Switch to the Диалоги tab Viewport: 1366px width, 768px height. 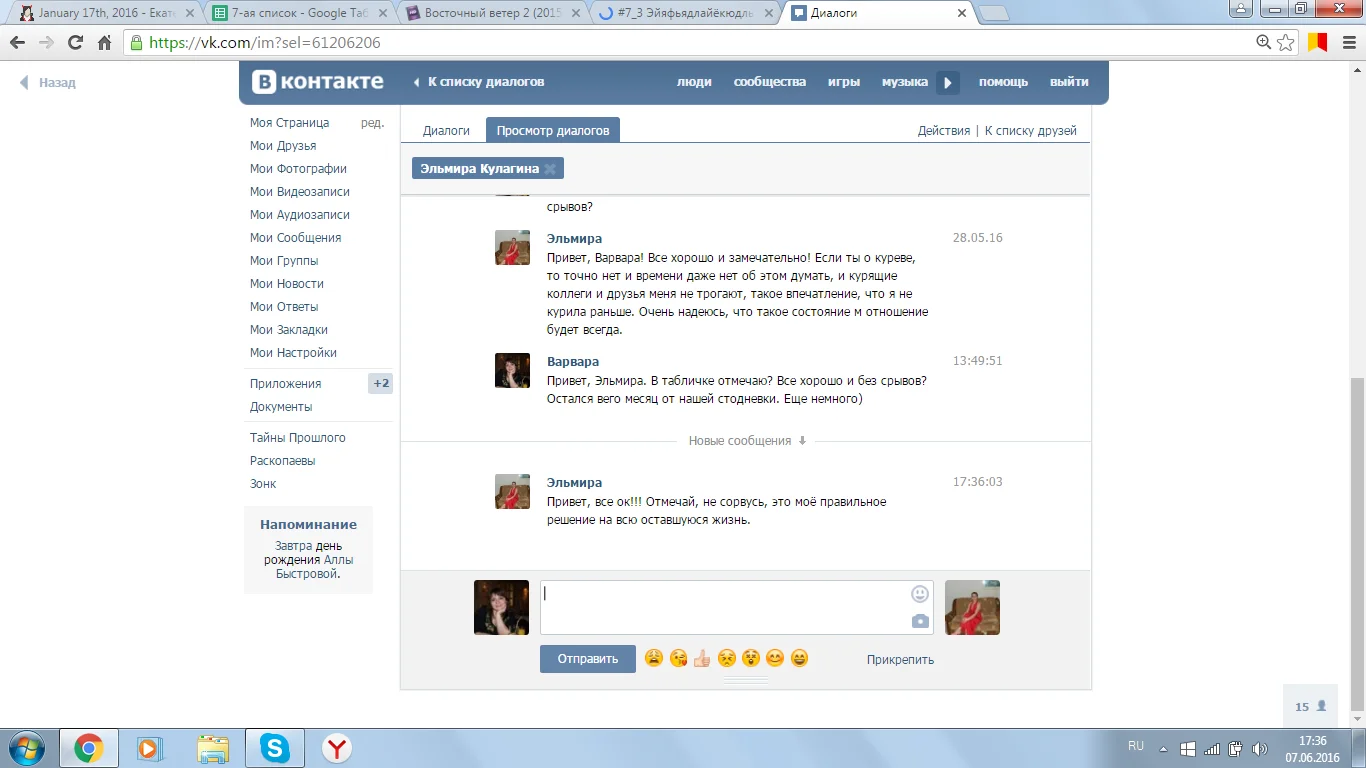tap(446, 131)
